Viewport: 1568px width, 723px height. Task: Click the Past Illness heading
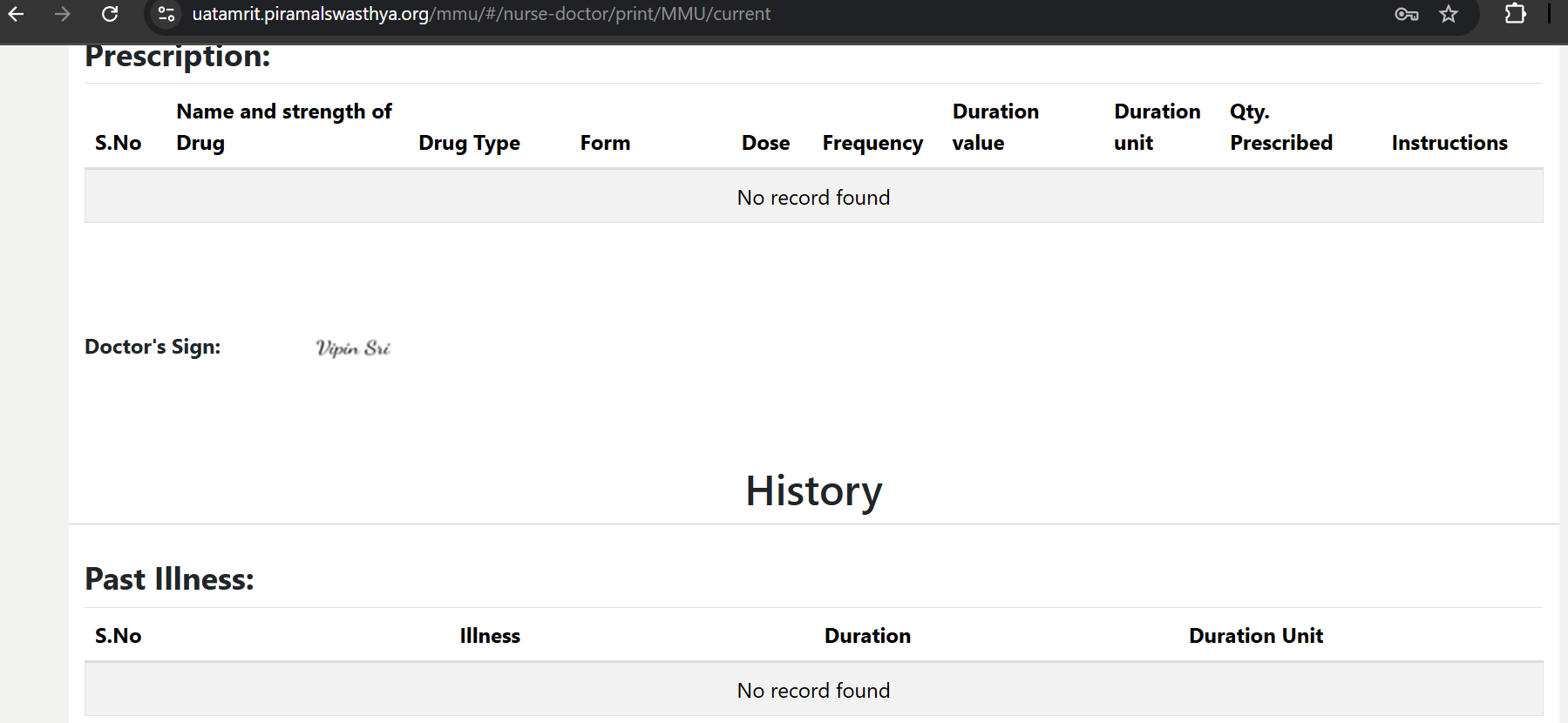169,579
